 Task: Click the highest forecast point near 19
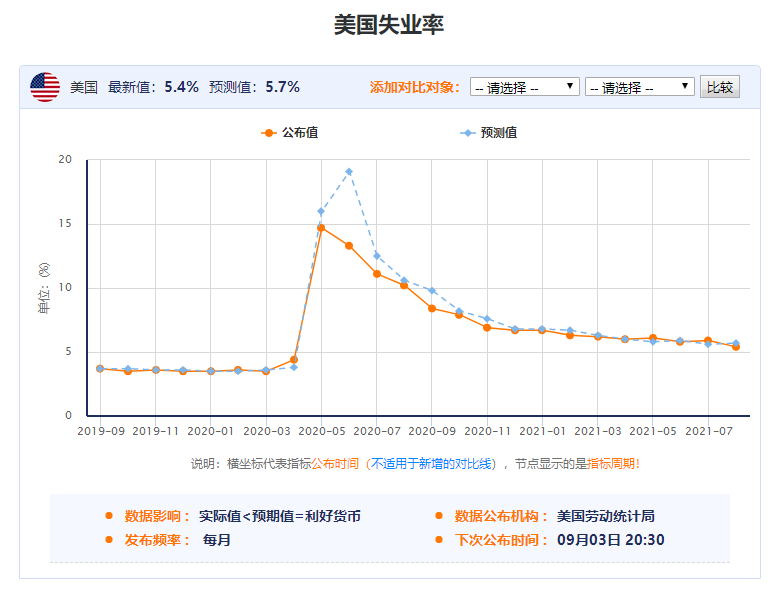pos(349,171)
